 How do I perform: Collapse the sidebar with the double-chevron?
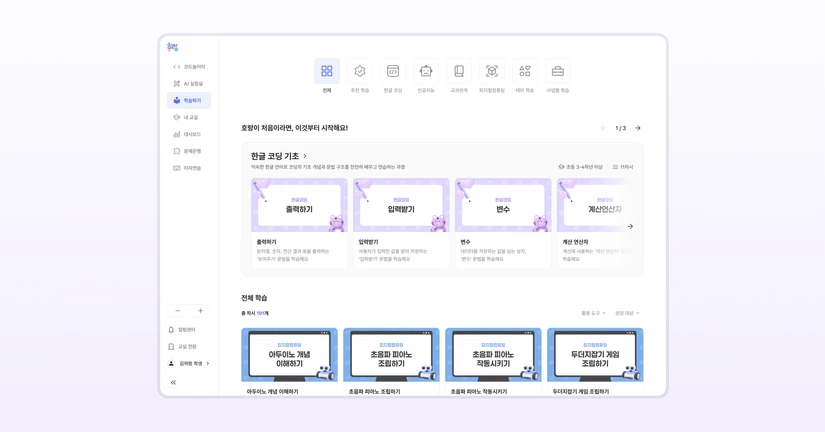point(174,383)
